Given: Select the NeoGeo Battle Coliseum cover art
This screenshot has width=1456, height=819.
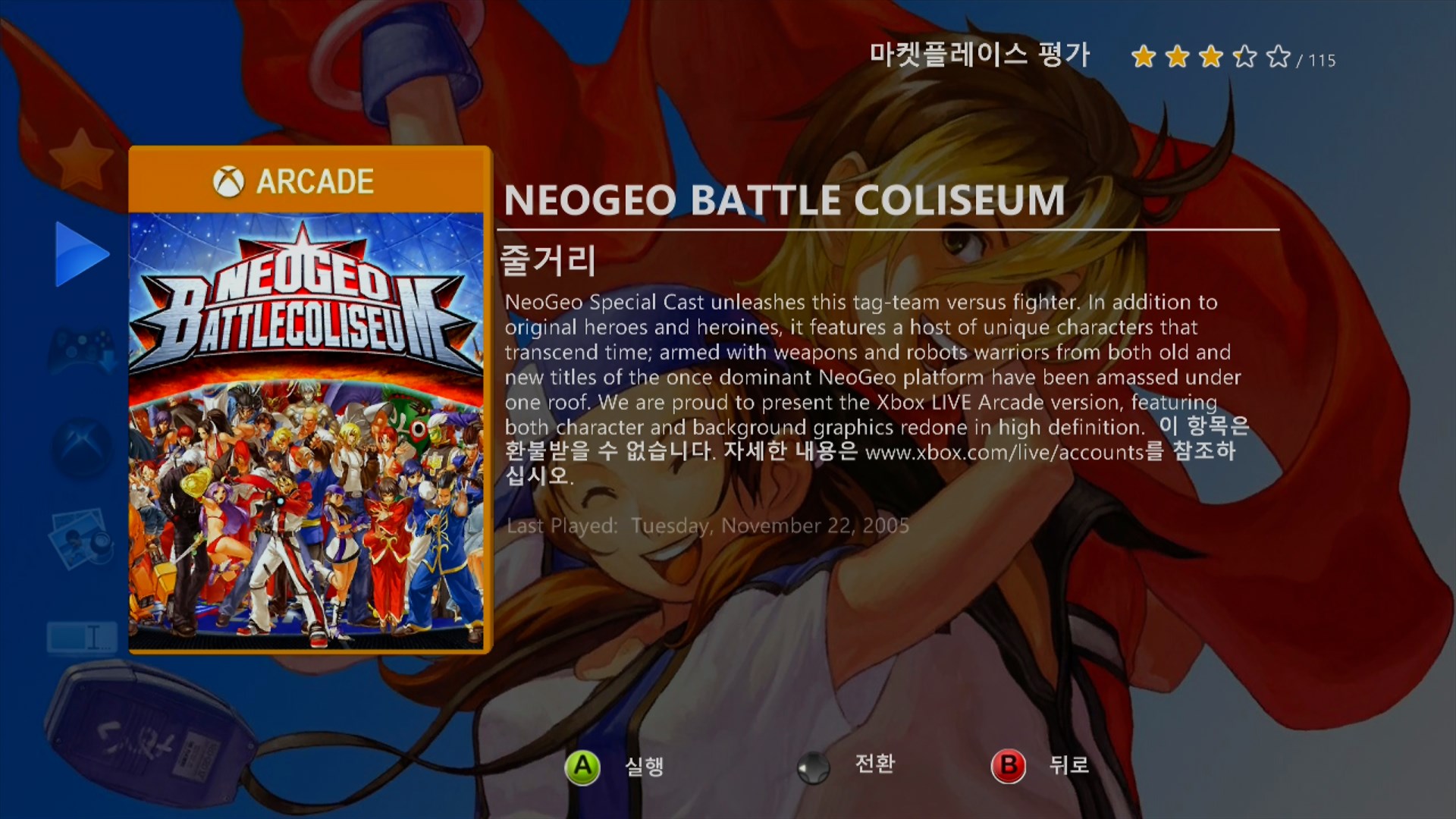Looking at the screenshot, I should (306, 431).
